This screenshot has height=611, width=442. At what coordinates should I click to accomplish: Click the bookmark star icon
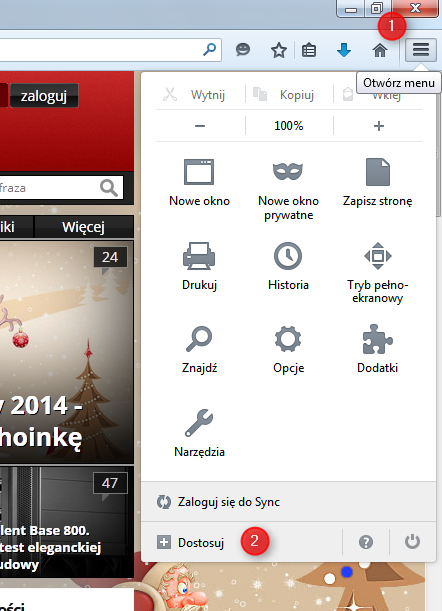pos(279,50)
